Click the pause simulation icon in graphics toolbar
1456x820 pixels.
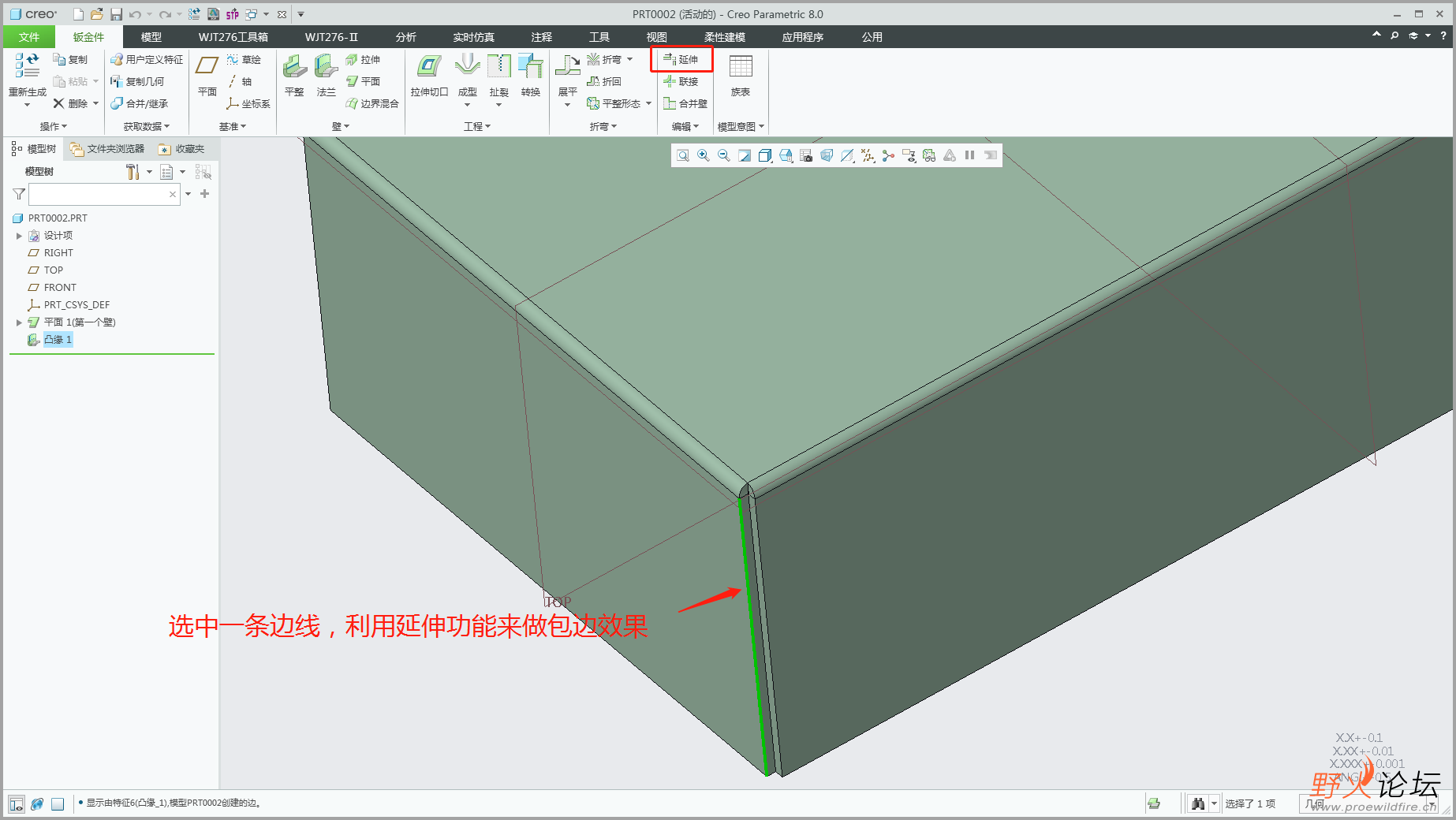coord(970,156)
